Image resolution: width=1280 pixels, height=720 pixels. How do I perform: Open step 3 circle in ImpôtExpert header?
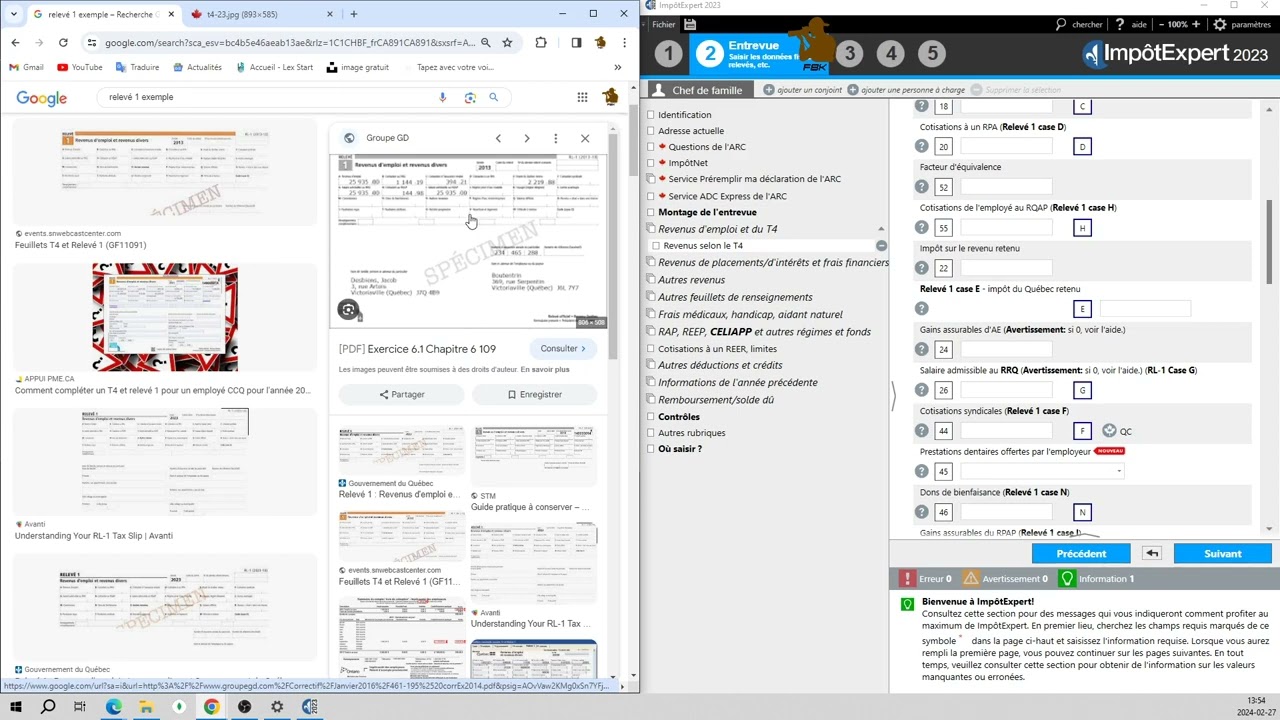(849, 54)
